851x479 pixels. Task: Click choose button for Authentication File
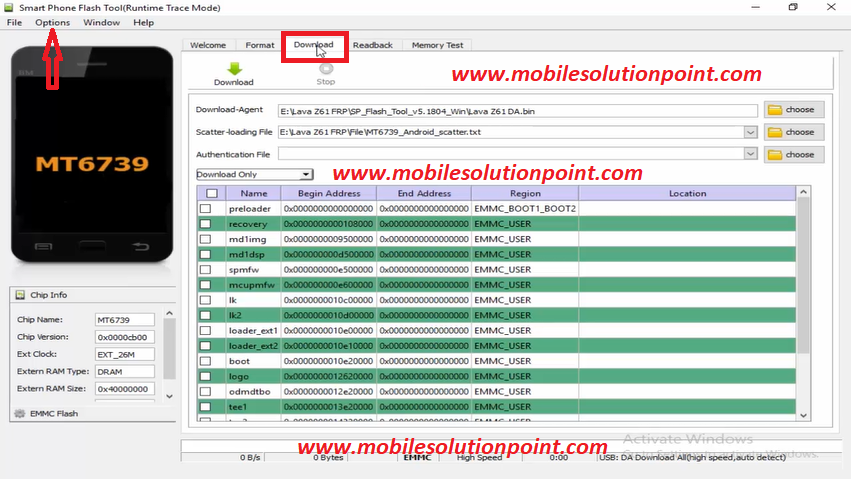pyautogui.click(x=793, y=155)
